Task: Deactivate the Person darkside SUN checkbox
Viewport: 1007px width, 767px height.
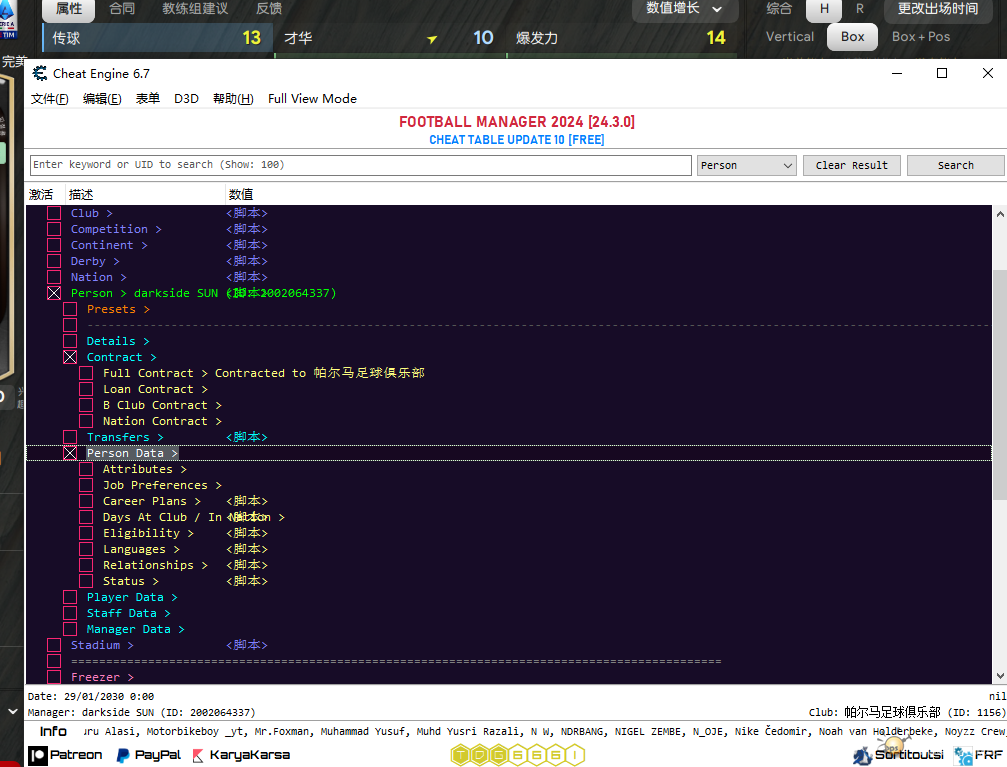Action: click(54, 294)
